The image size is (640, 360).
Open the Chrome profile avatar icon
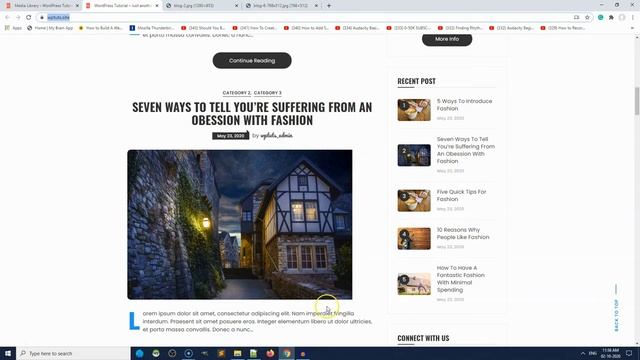click(x=622, y=18)
